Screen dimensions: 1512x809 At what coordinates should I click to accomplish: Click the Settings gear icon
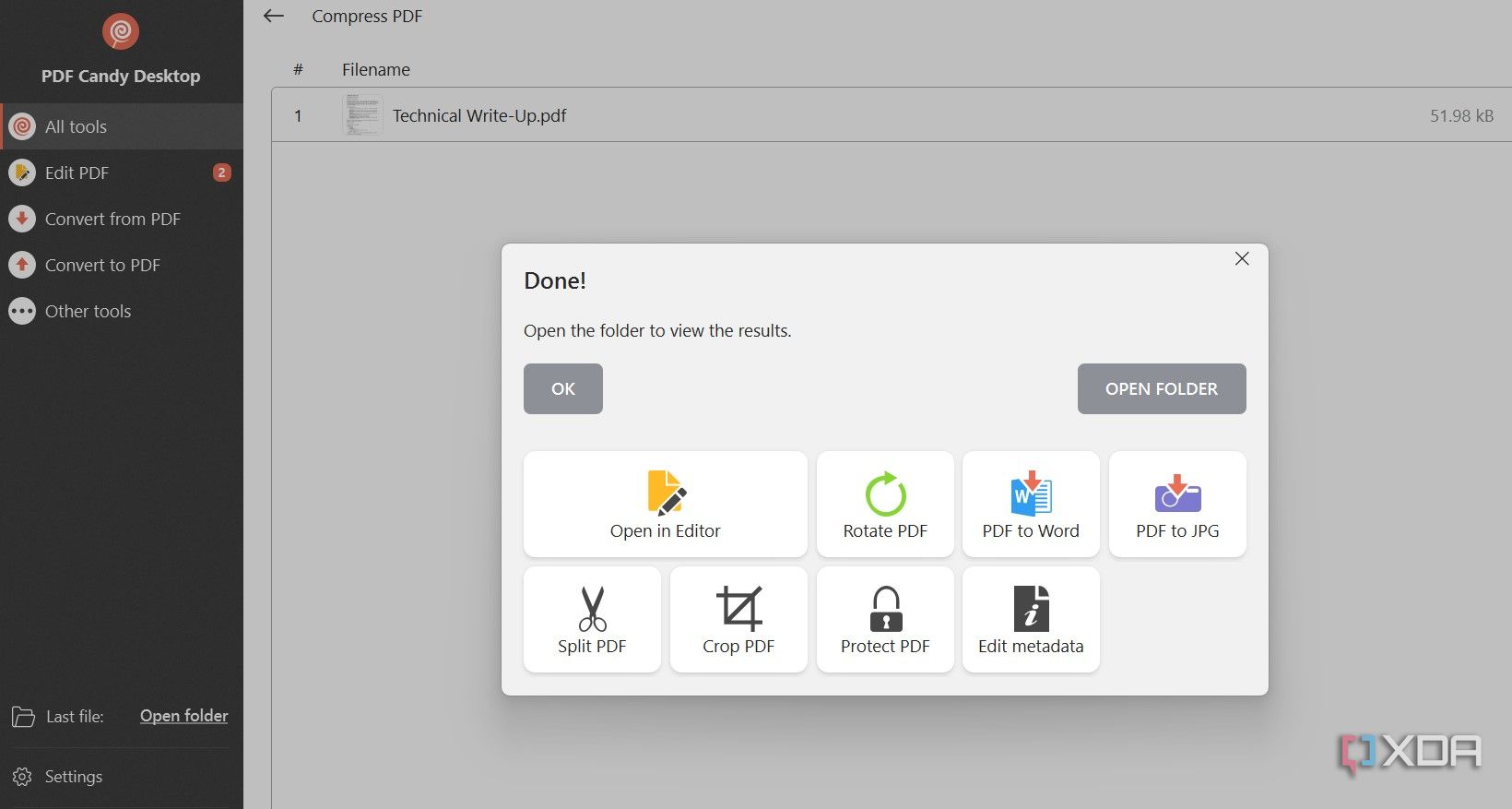pyautogui.click(x=23, y=777)
